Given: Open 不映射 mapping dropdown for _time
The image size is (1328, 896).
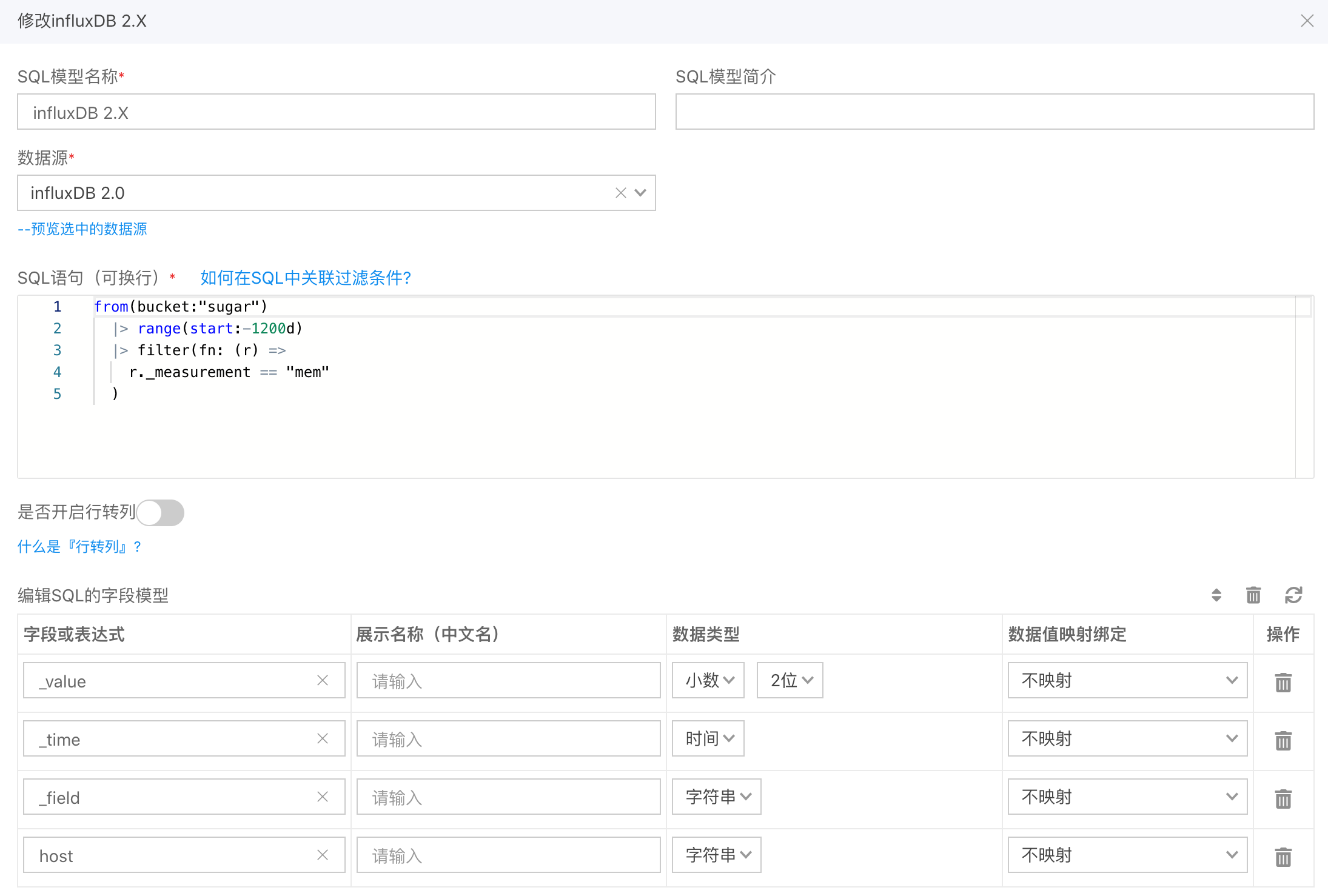Looking at the screenshot, I should pos(1128,738).
